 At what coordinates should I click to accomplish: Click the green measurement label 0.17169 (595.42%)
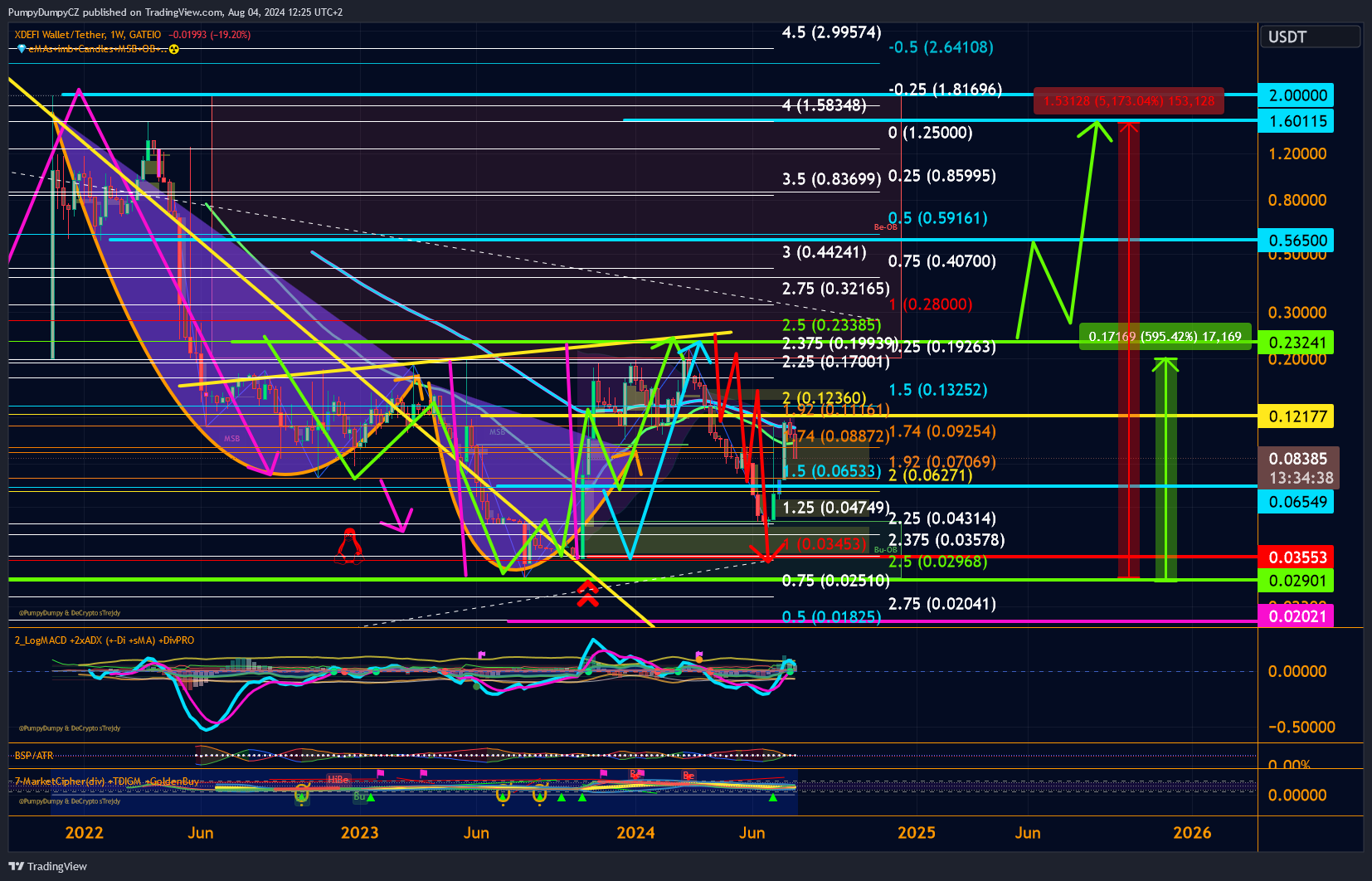1165,337
